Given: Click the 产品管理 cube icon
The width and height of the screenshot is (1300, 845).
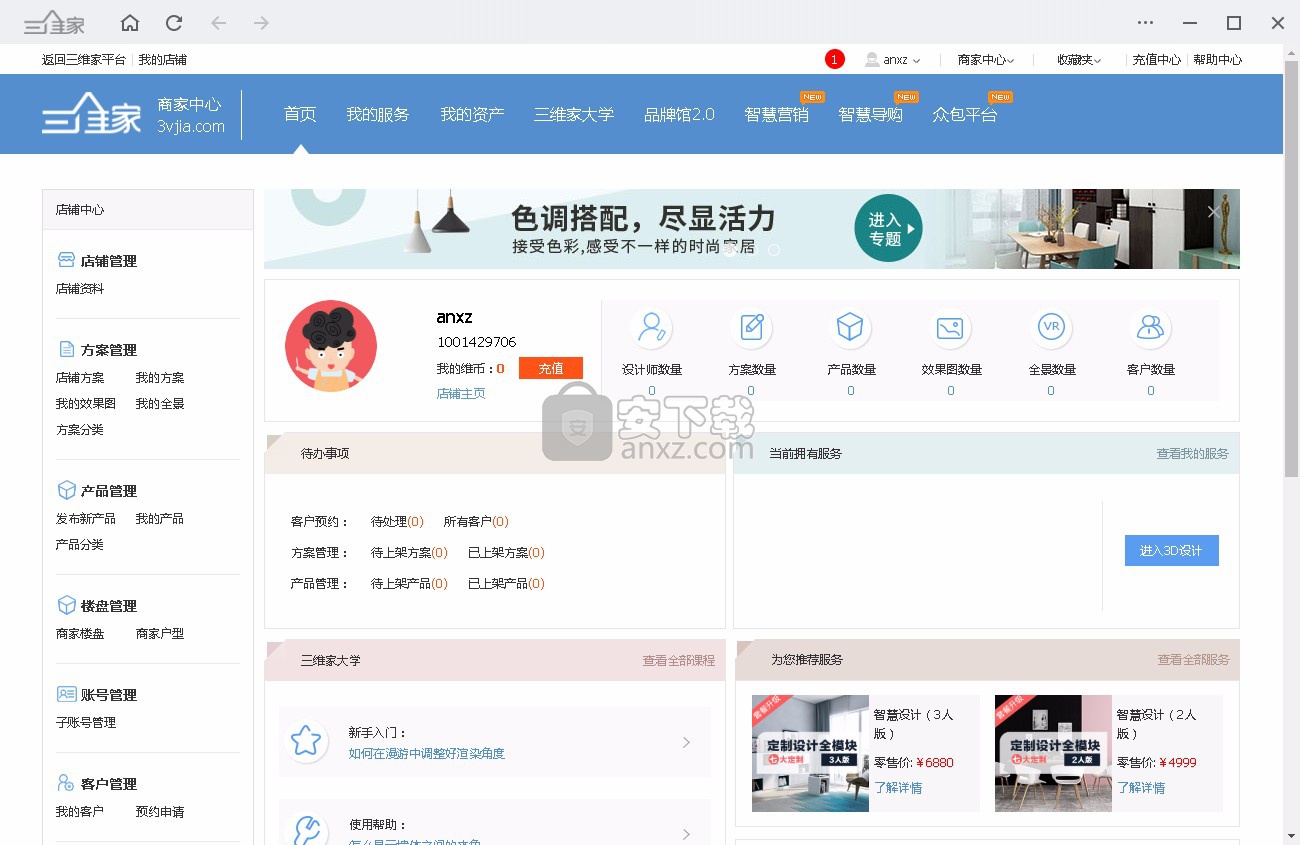Looking at the screenshot, I should coord(66,490).
